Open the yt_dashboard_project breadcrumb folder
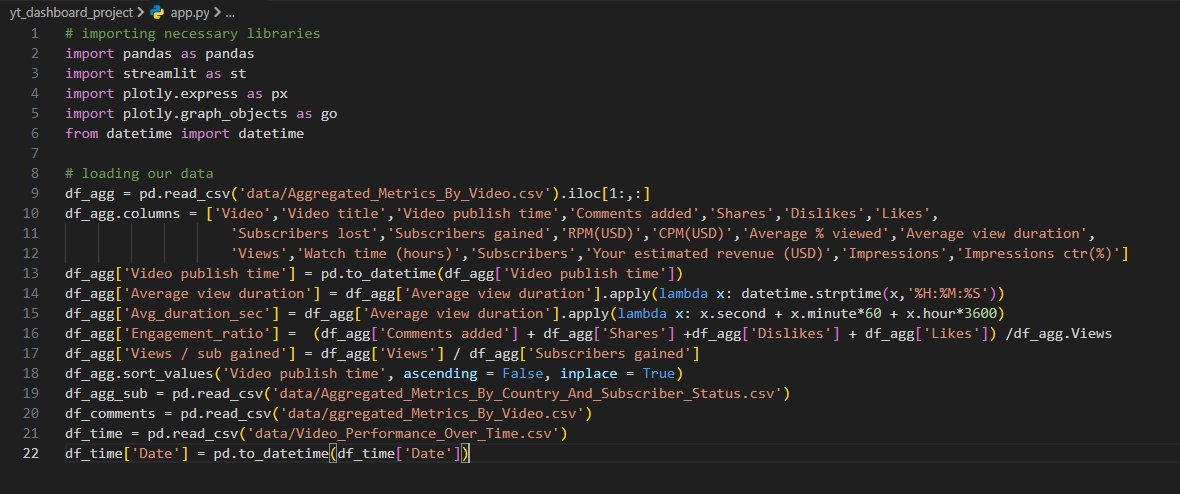This screenshot has width=1180, height=494. (71, 13)
